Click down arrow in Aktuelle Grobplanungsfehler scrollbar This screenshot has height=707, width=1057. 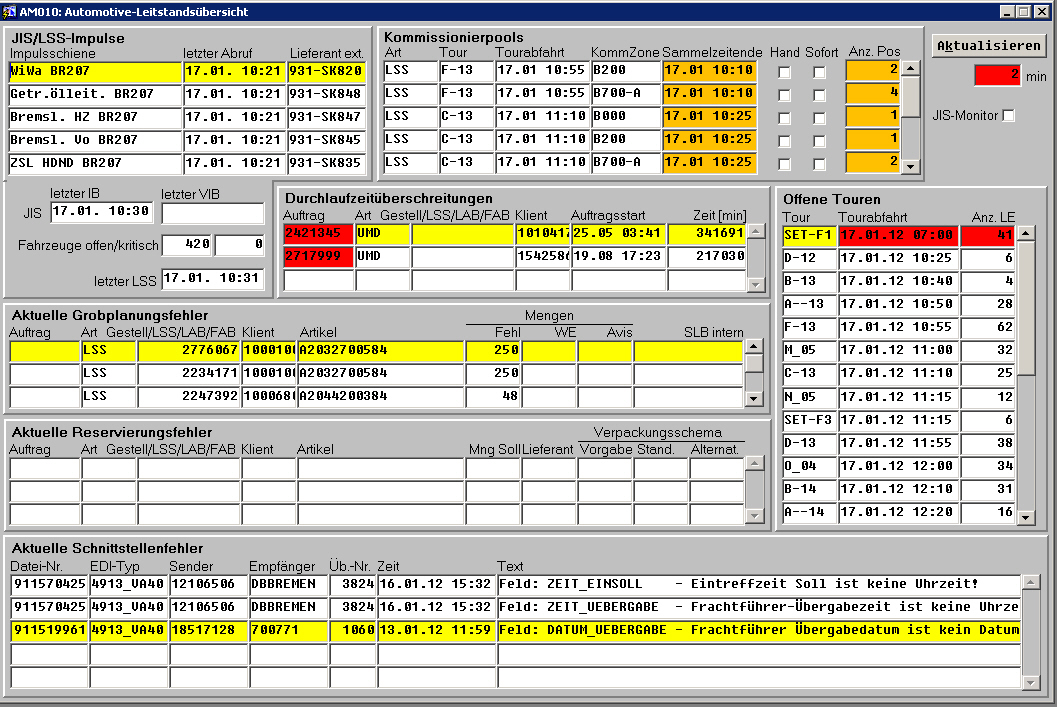point(754,399)
